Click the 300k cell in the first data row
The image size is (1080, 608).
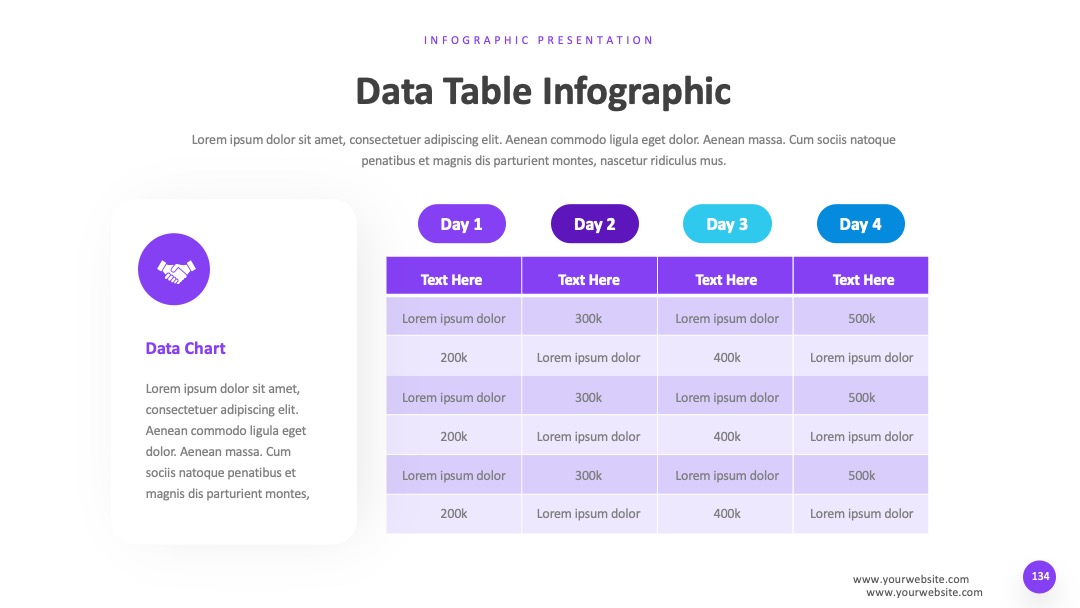[x=589, y=318]
